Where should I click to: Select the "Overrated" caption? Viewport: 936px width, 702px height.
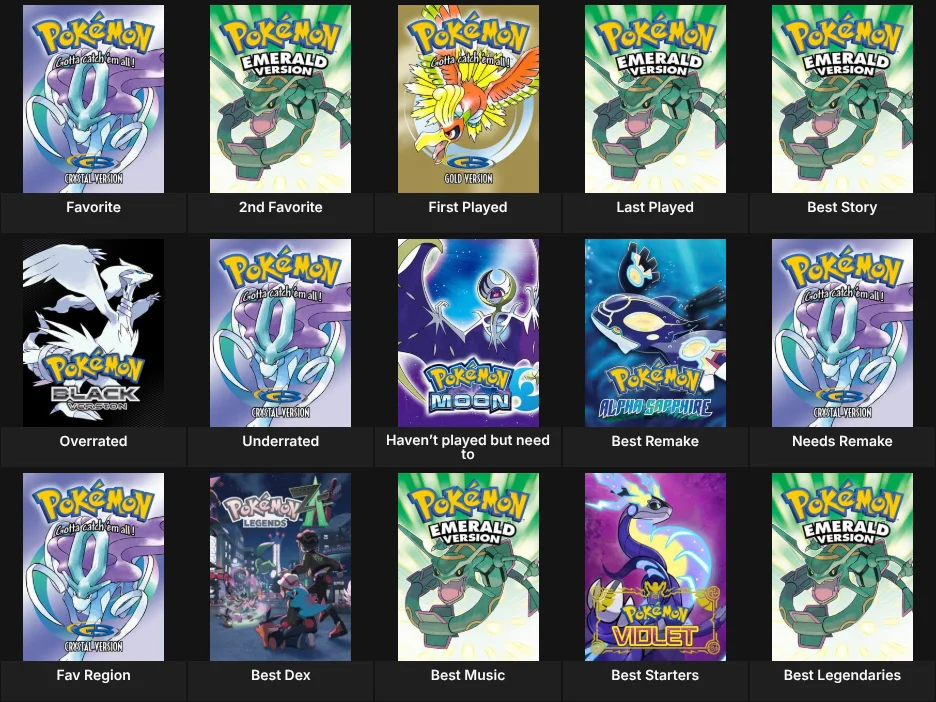click(93, 441)
